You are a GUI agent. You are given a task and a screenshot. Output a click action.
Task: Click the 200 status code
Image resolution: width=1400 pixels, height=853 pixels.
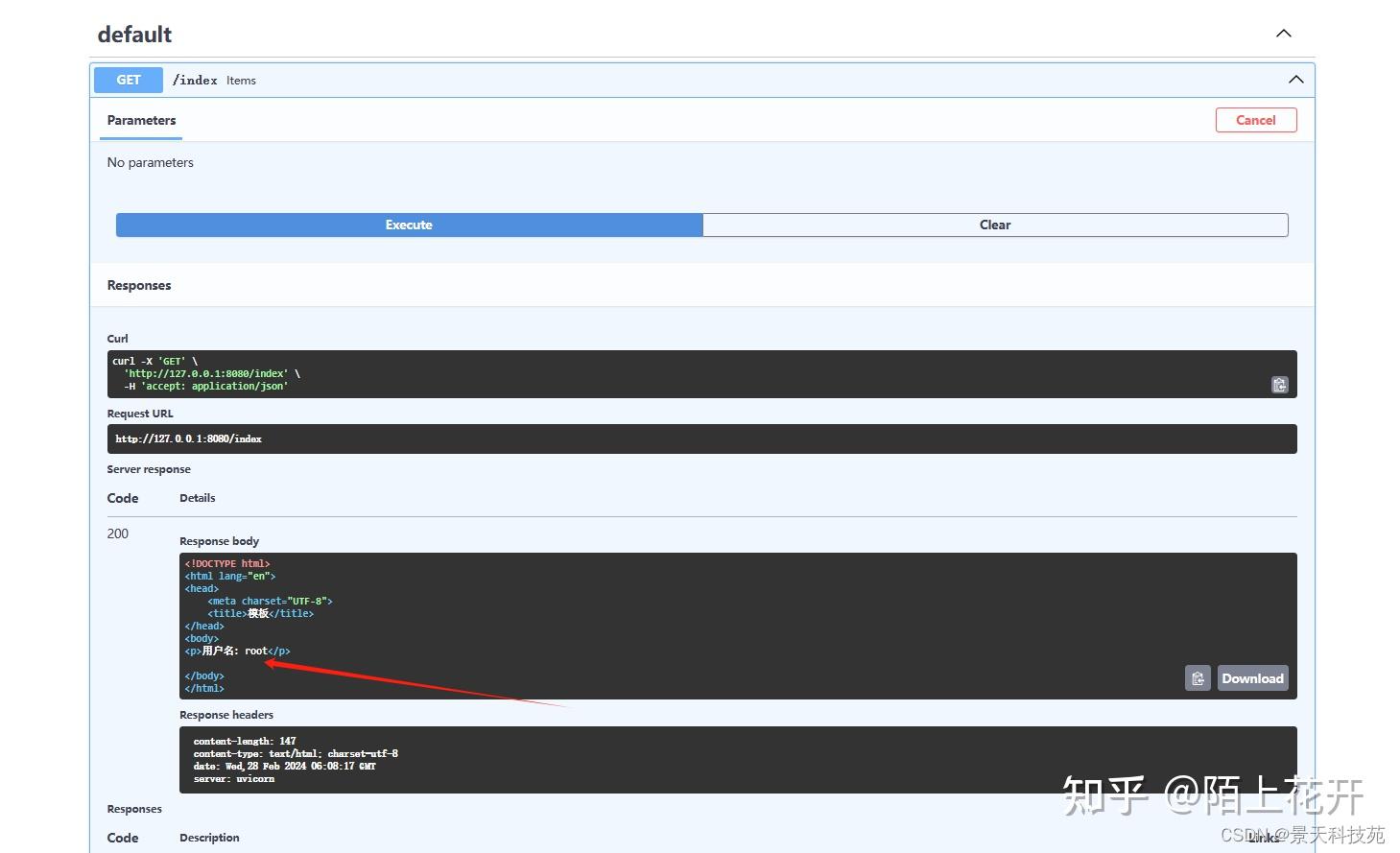pos(117,533)
